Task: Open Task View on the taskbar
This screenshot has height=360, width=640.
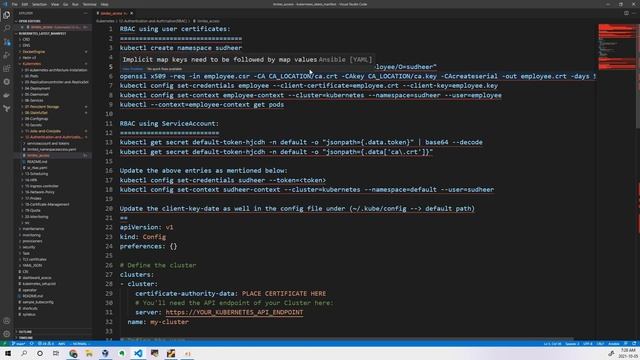Action: pos(56,353)
